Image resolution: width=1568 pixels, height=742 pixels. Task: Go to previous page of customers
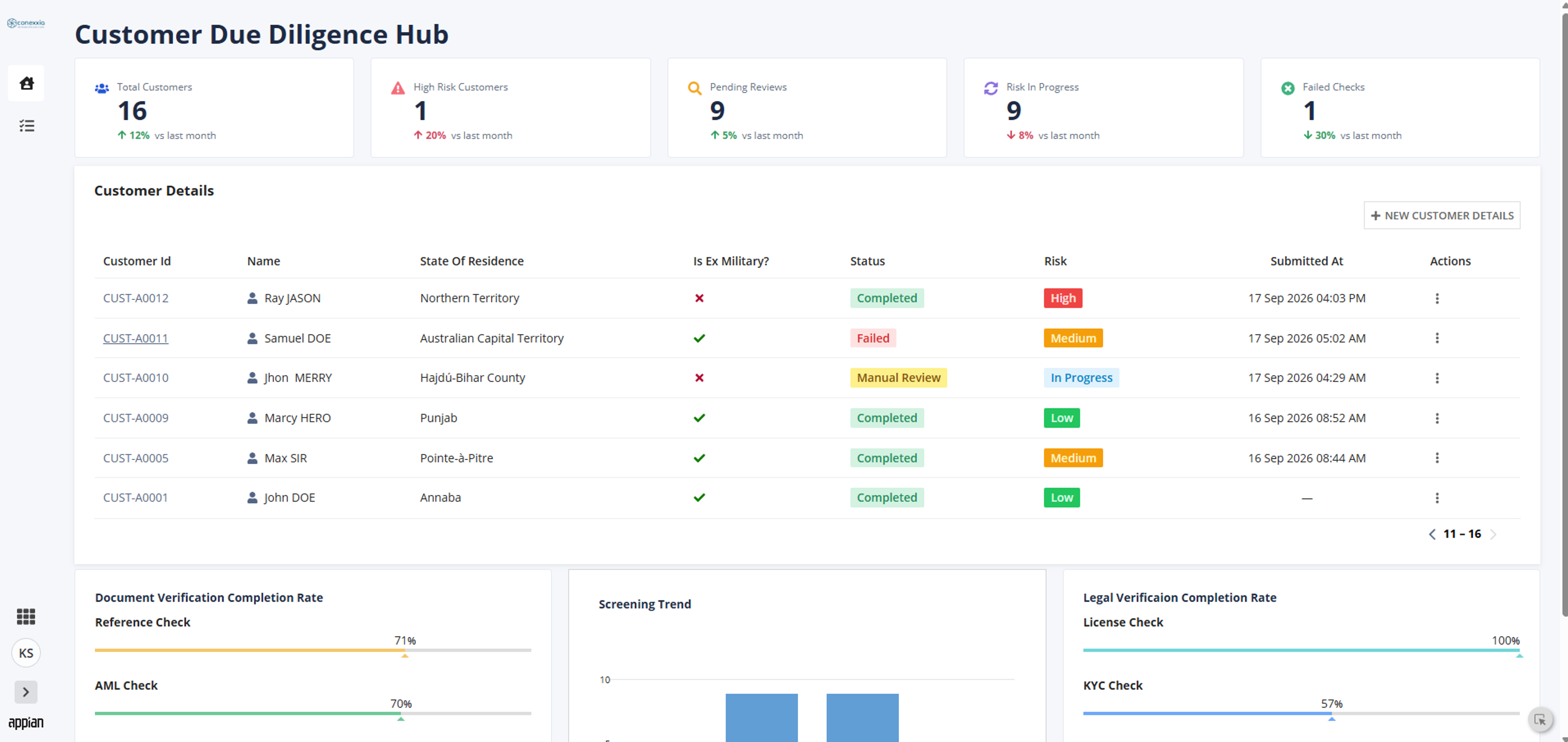[1432, 534]
